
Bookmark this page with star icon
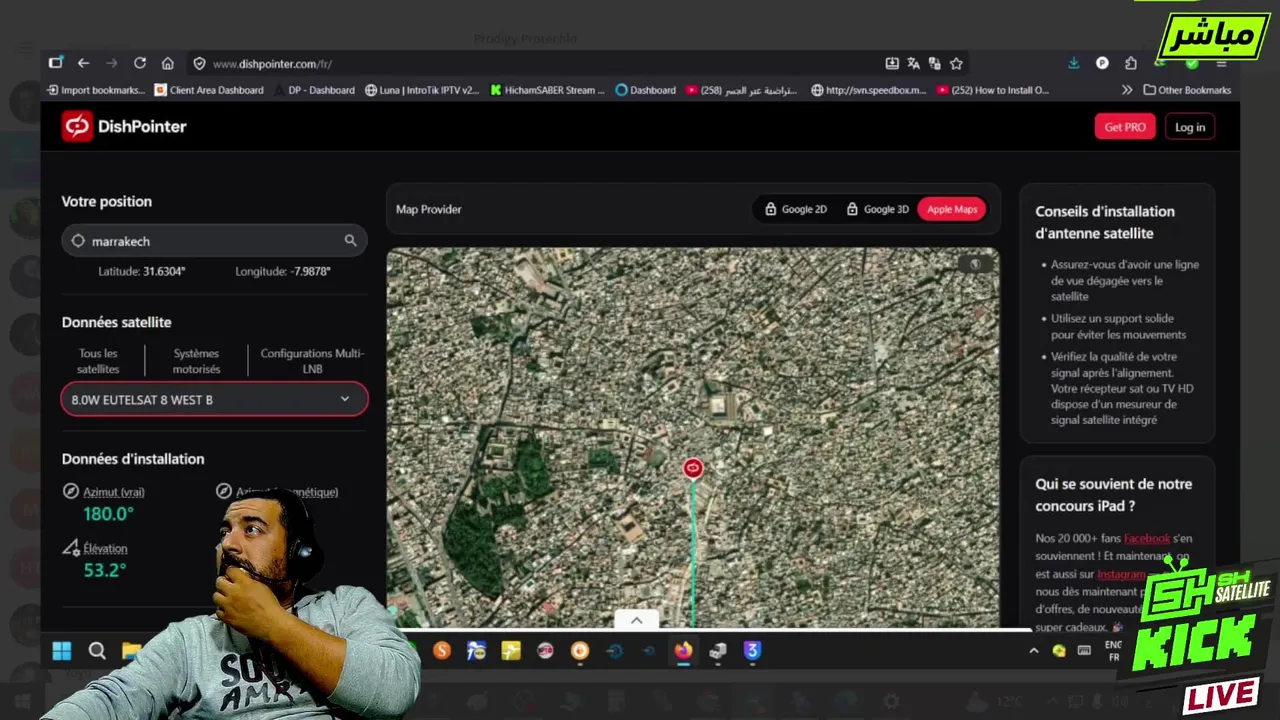pyautogui.click(x=956, y=63)
